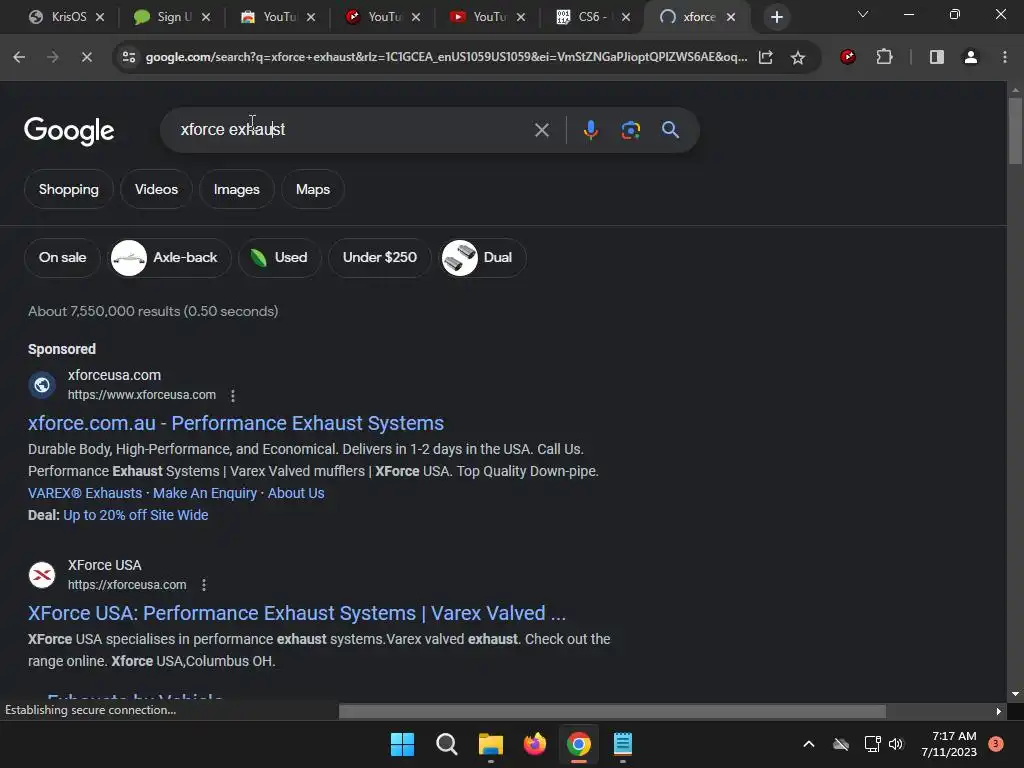Open the Shopping search filter

[x=69, y=189]
